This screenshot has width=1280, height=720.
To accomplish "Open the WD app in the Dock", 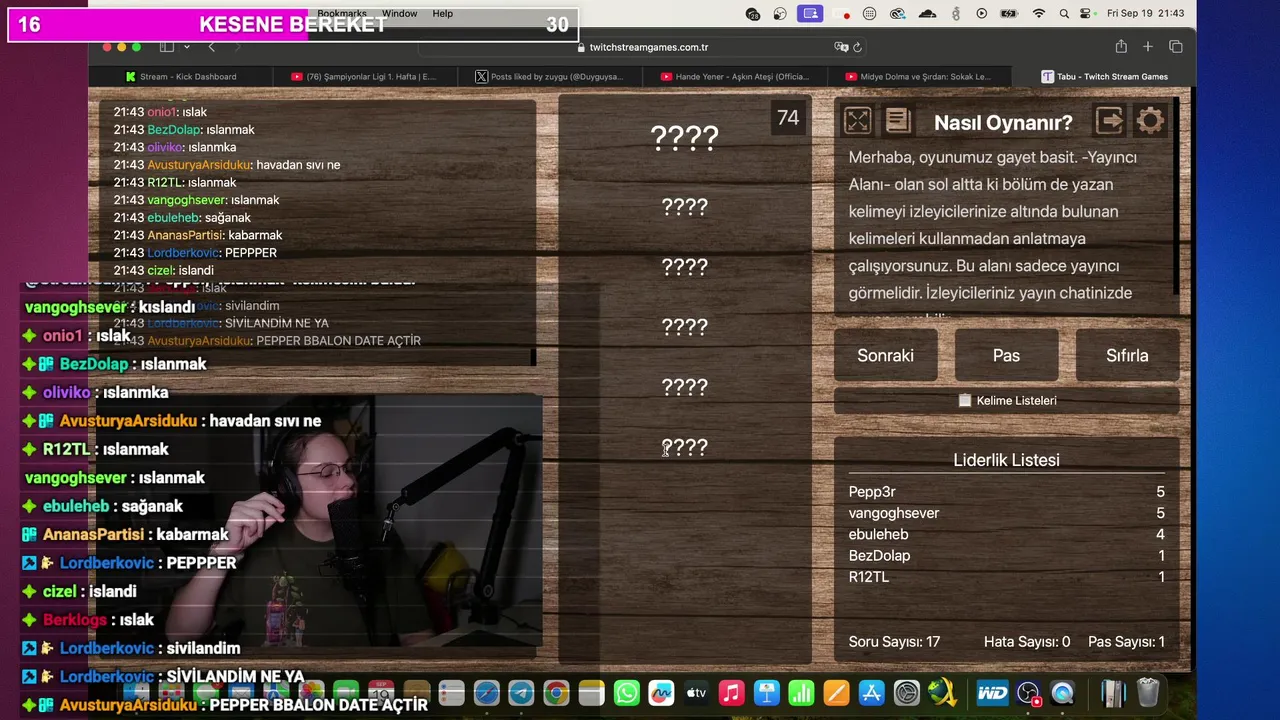I will click(x=992, y=692).
